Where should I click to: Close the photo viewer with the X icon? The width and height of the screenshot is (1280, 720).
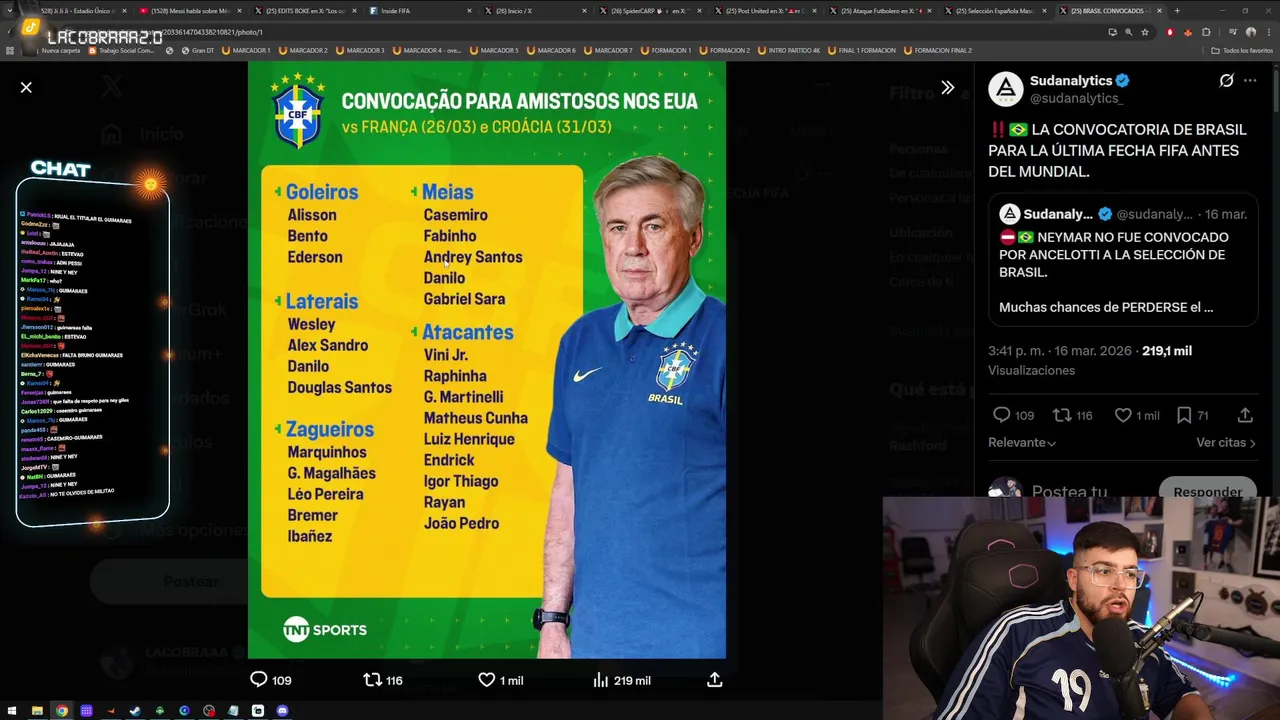(26, 87)
